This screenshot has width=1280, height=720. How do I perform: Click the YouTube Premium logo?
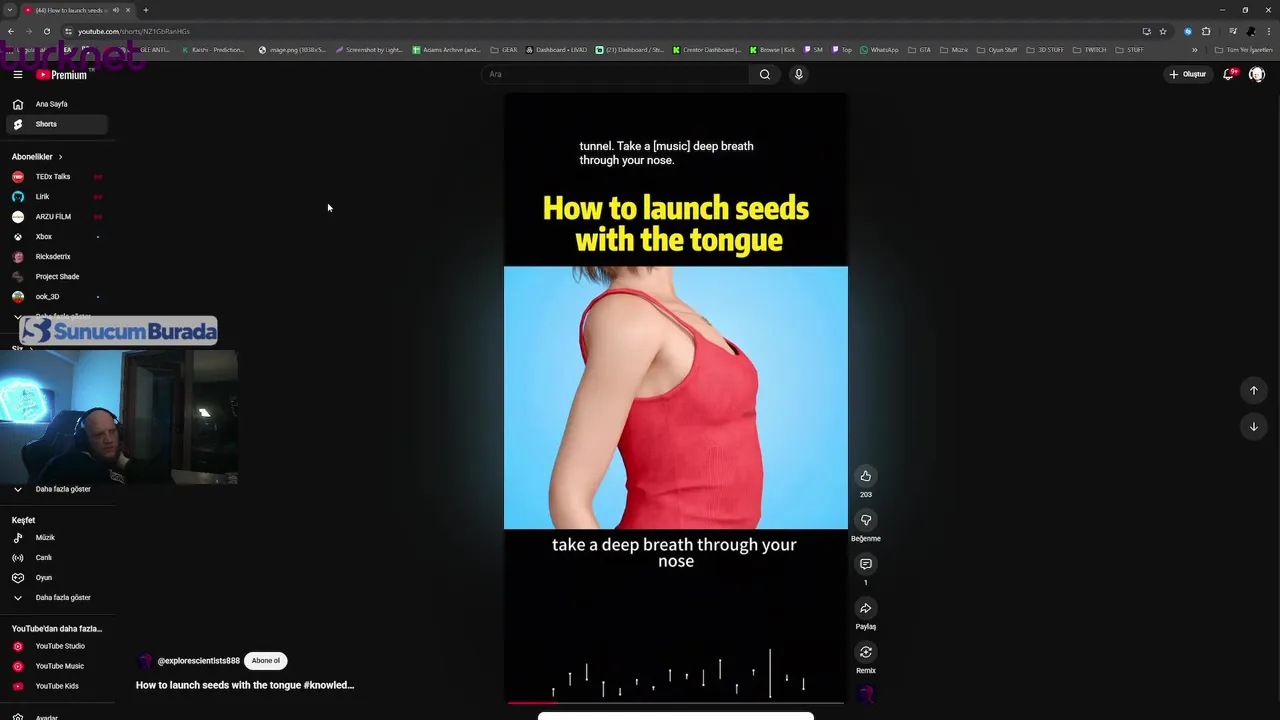coord(62,74)
